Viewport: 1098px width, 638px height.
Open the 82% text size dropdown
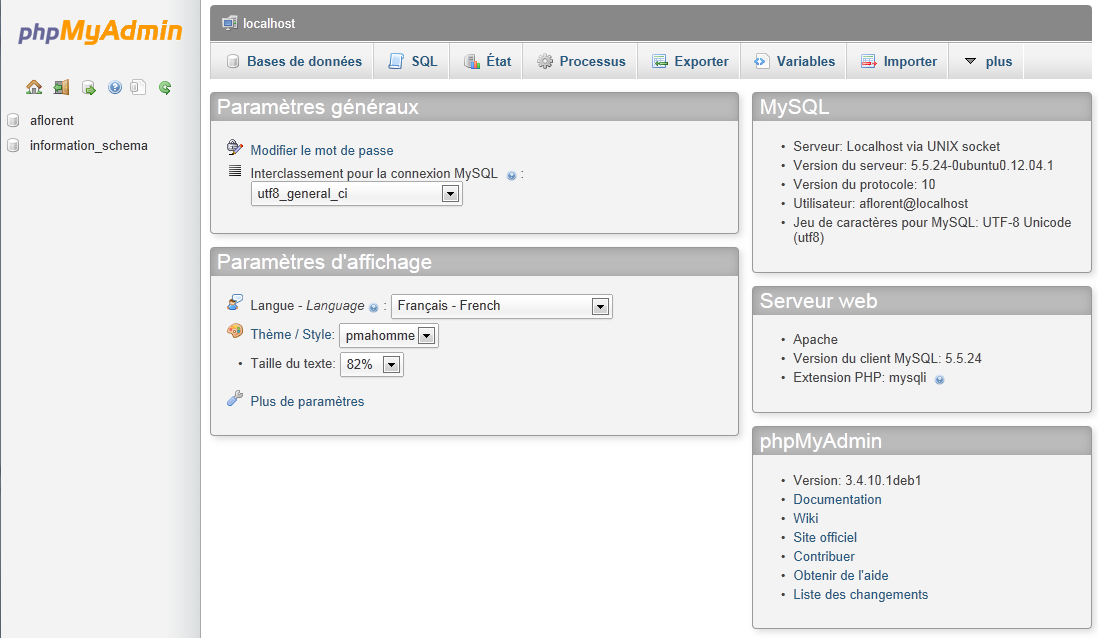[372, 364]
